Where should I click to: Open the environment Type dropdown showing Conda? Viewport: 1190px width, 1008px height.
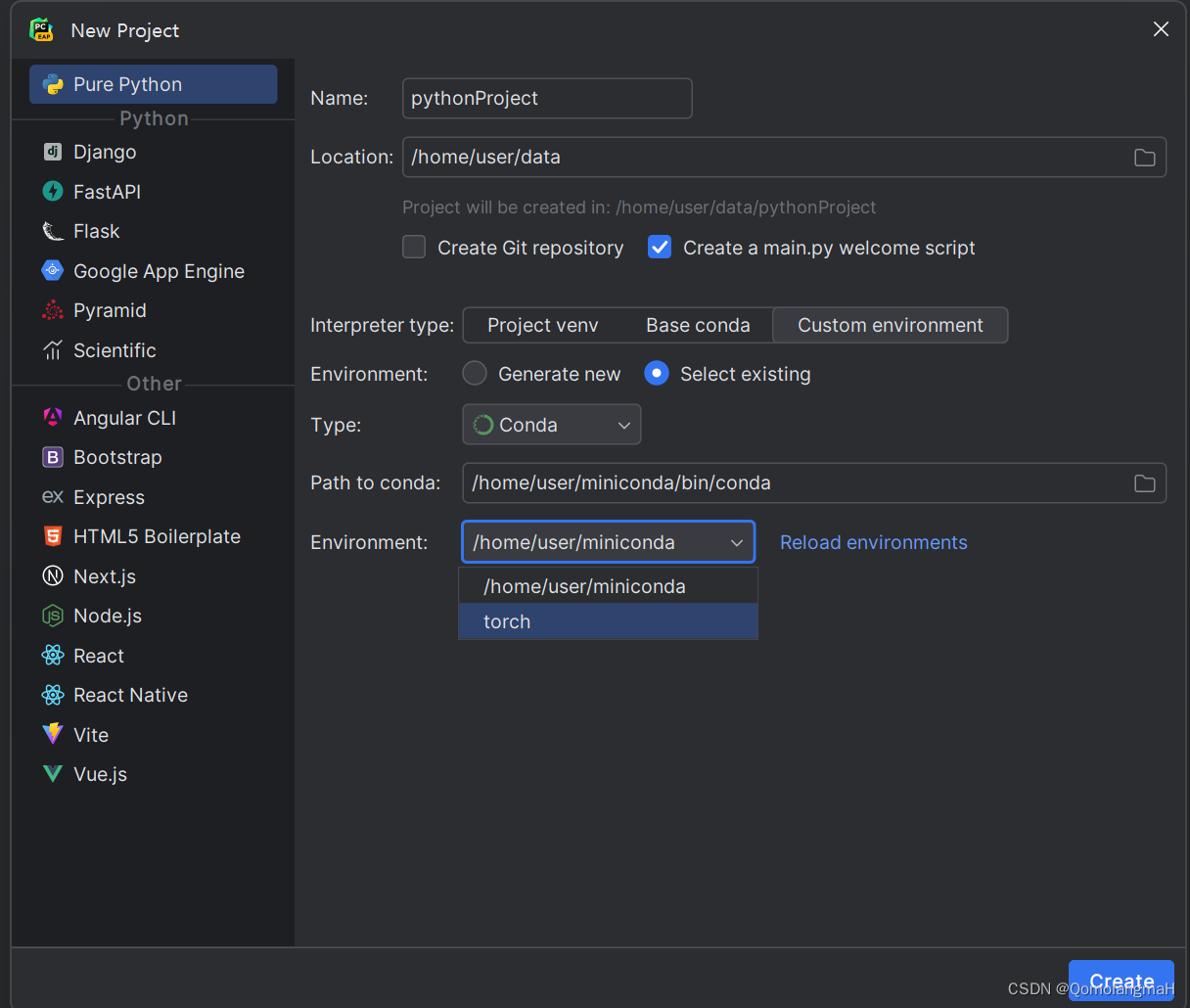pos(551,424)
